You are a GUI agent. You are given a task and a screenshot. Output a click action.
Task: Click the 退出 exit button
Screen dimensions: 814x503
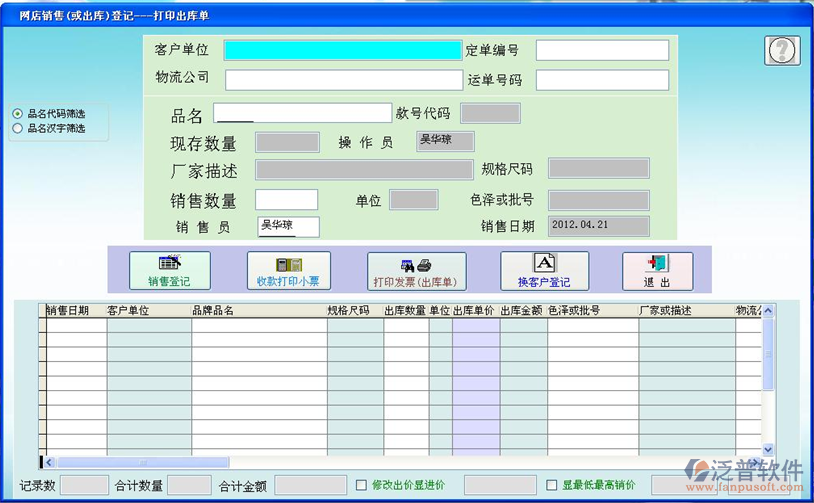click(657, 271)
